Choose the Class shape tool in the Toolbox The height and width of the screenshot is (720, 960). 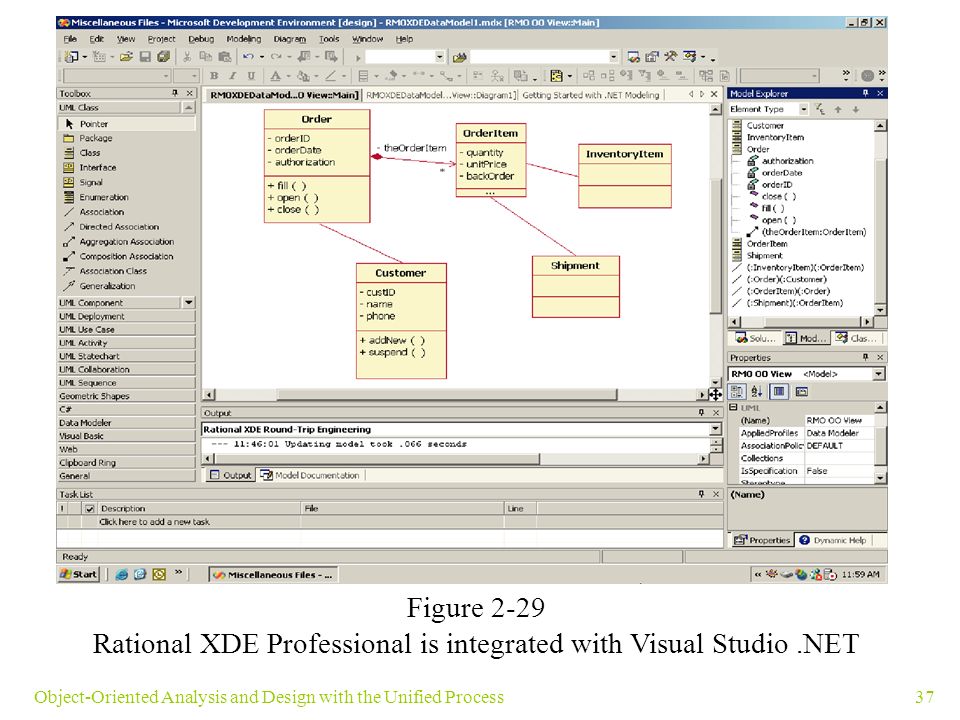[127, 153]
